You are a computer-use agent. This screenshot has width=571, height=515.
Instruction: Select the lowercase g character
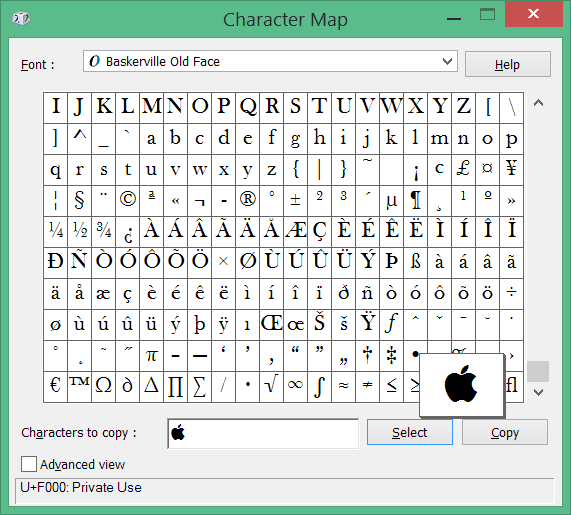click(295, 138)
